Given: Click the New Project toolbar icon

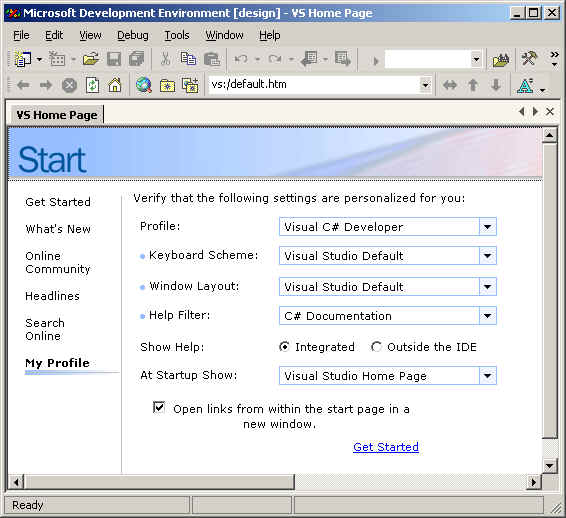Looking at the screenshot, I should (x=22, y=59).
